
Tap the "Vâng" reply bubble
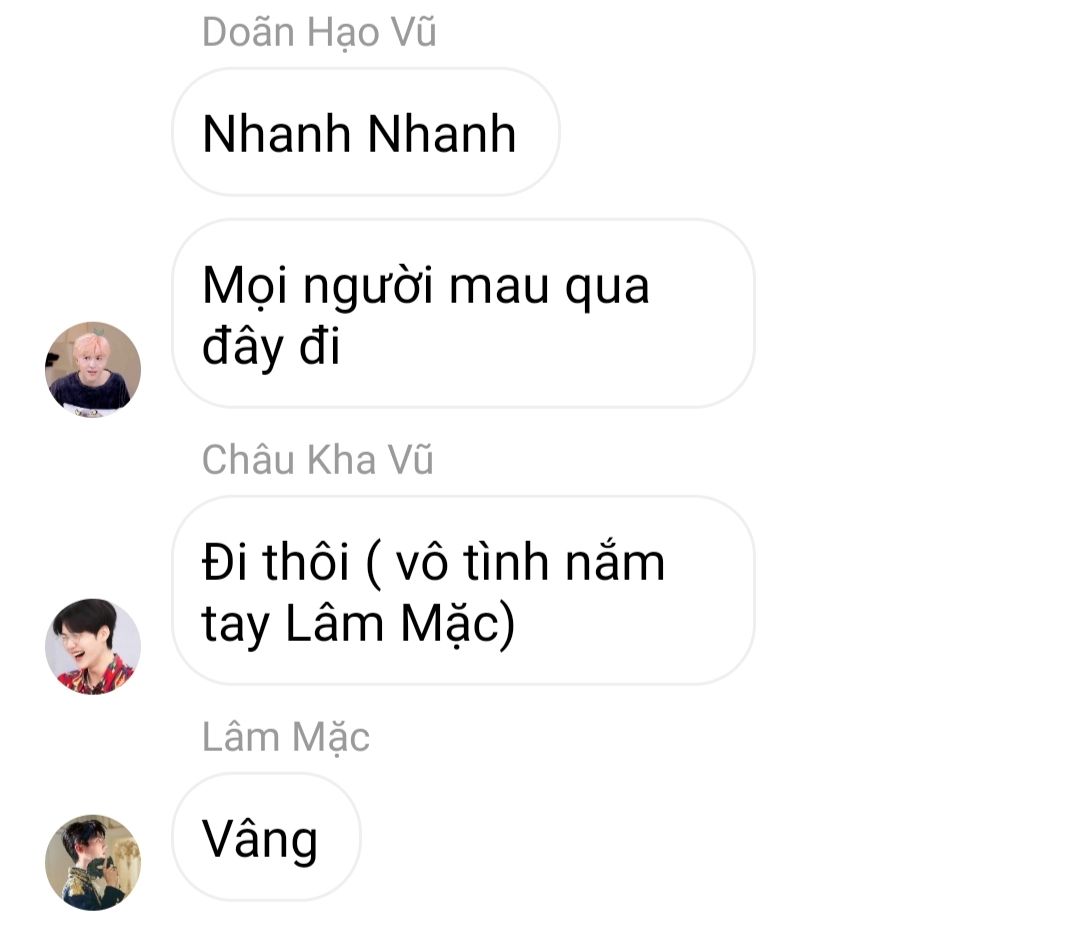[266, 837]
